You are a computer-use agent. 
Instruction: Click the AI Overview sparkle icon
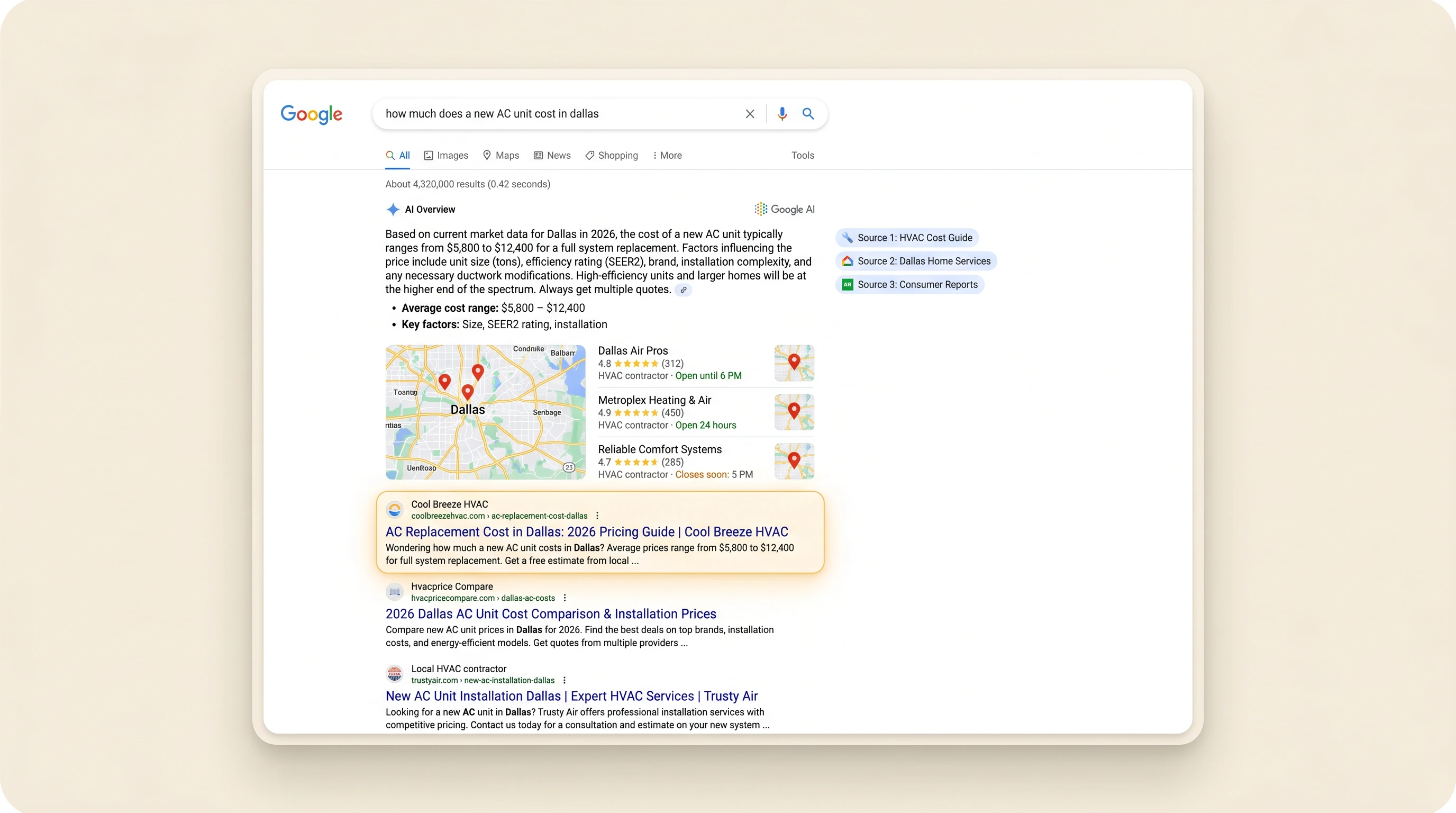click(x=393, y=209)
